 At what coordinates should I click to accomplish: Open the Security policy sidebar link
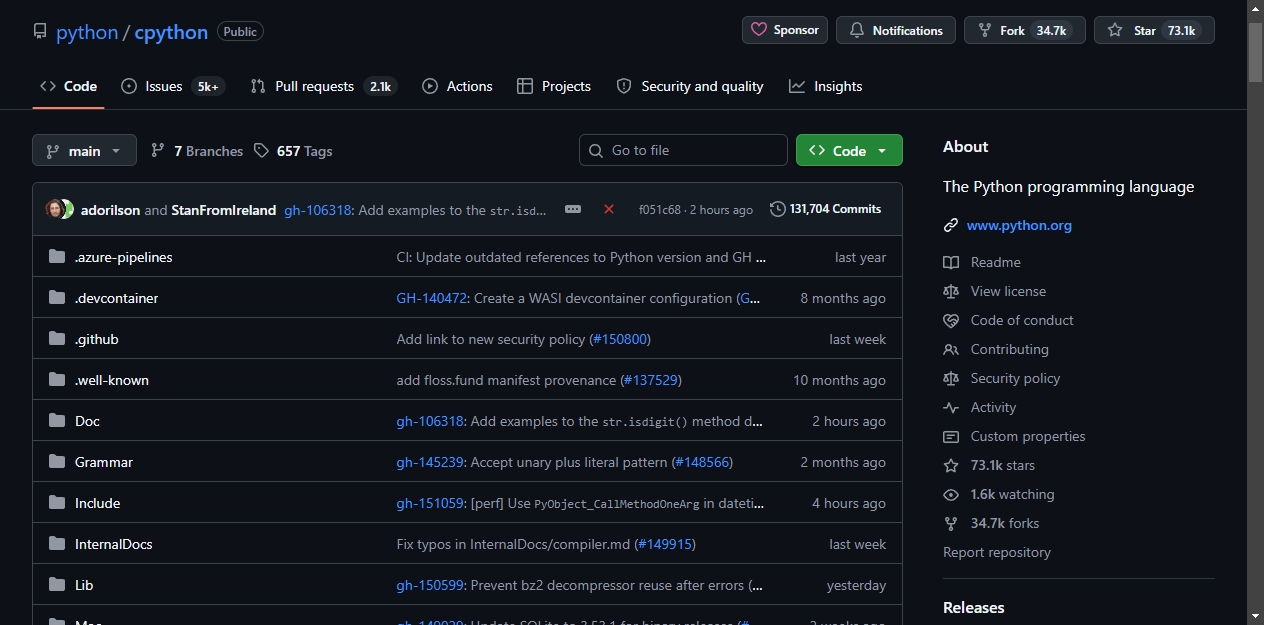(x=1015, y=378)
